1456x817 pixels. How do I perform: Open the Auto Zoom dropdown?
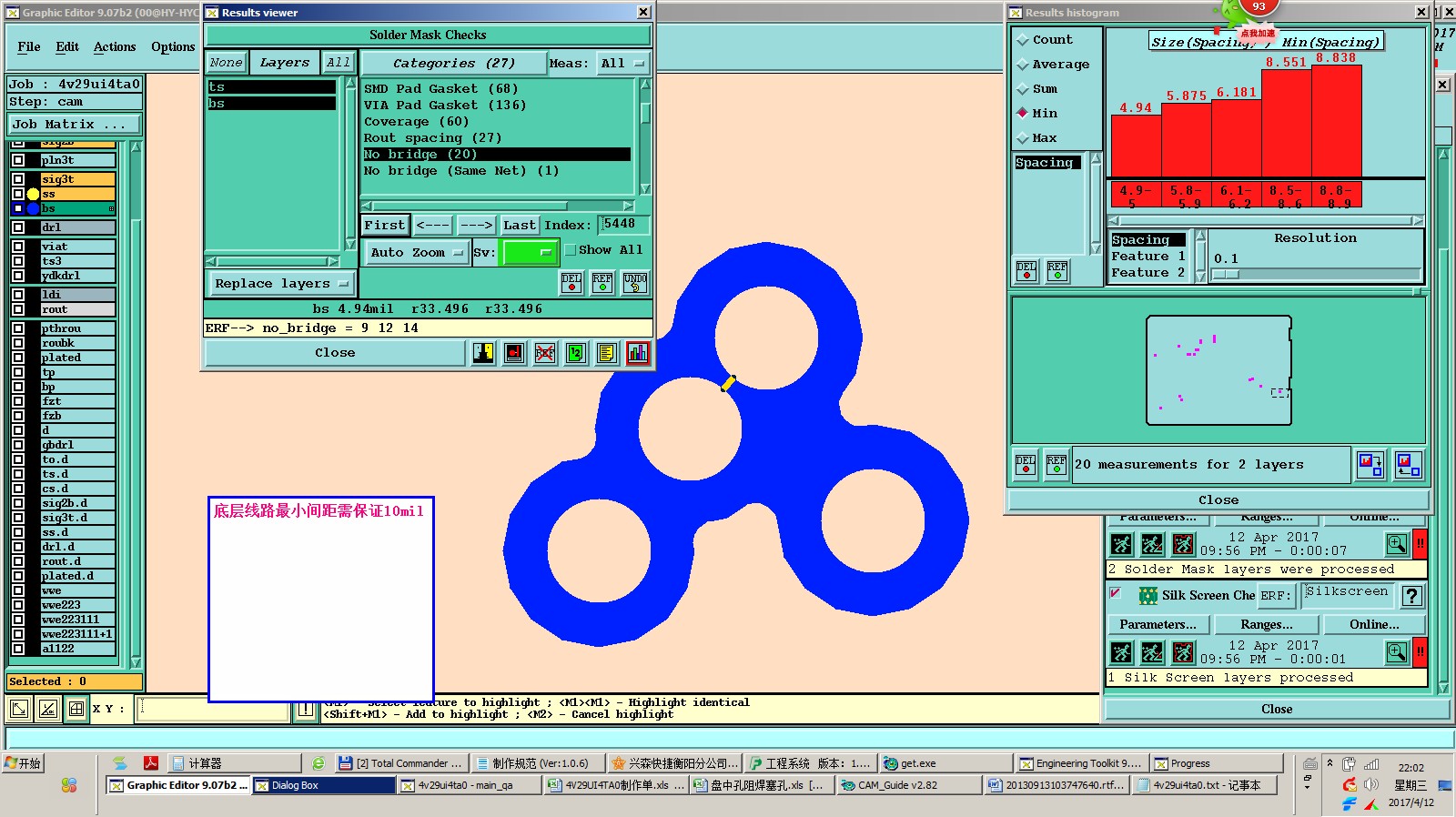click(417, 253)
